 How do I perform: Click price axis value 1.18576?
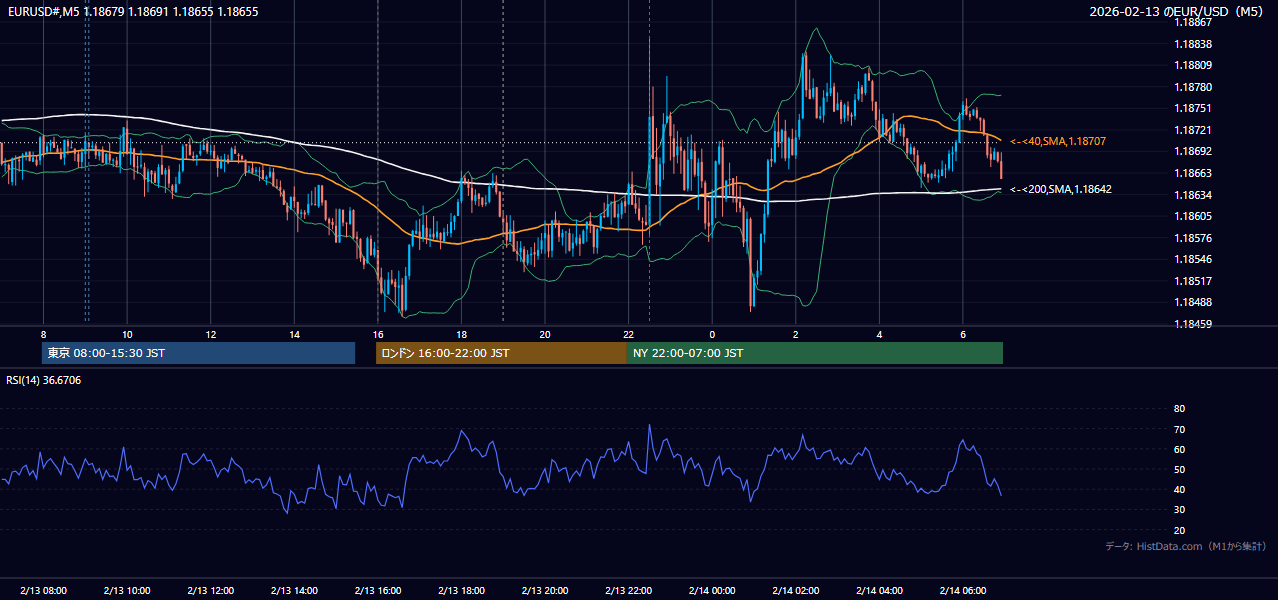1193,238
